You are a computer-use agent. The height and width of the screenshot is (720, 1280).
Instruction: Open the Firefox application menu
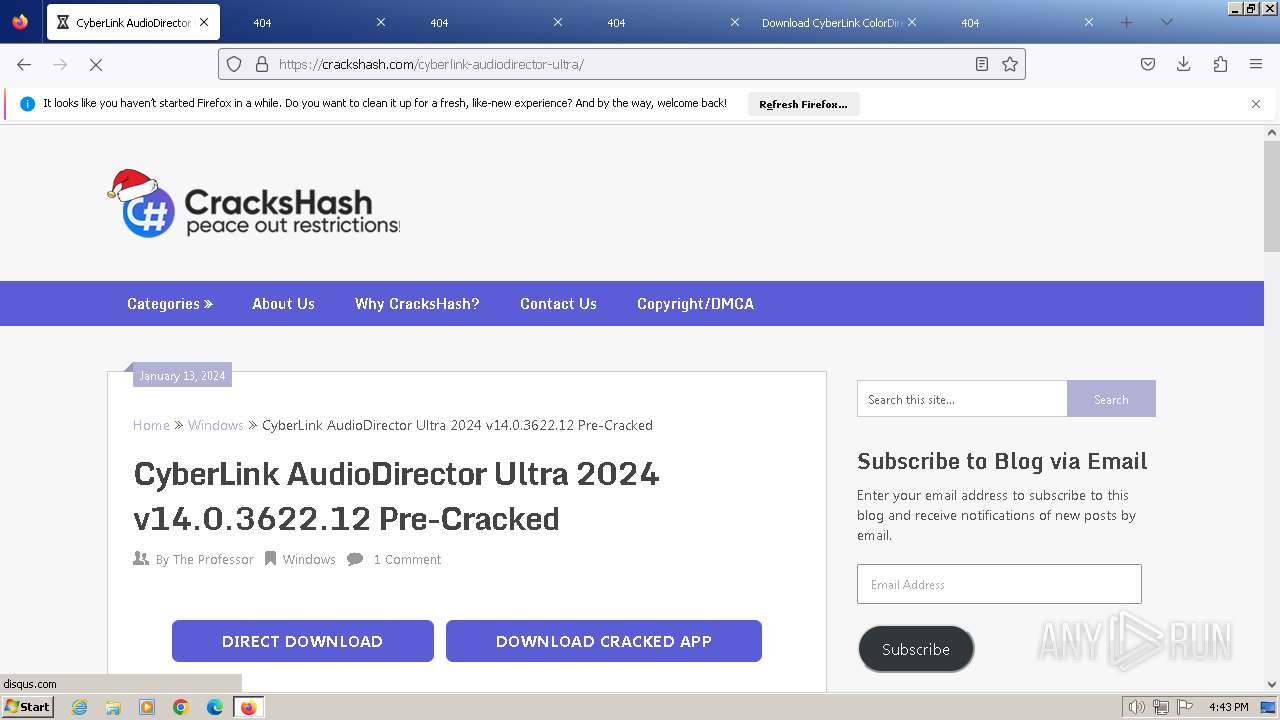(1256, 64)
